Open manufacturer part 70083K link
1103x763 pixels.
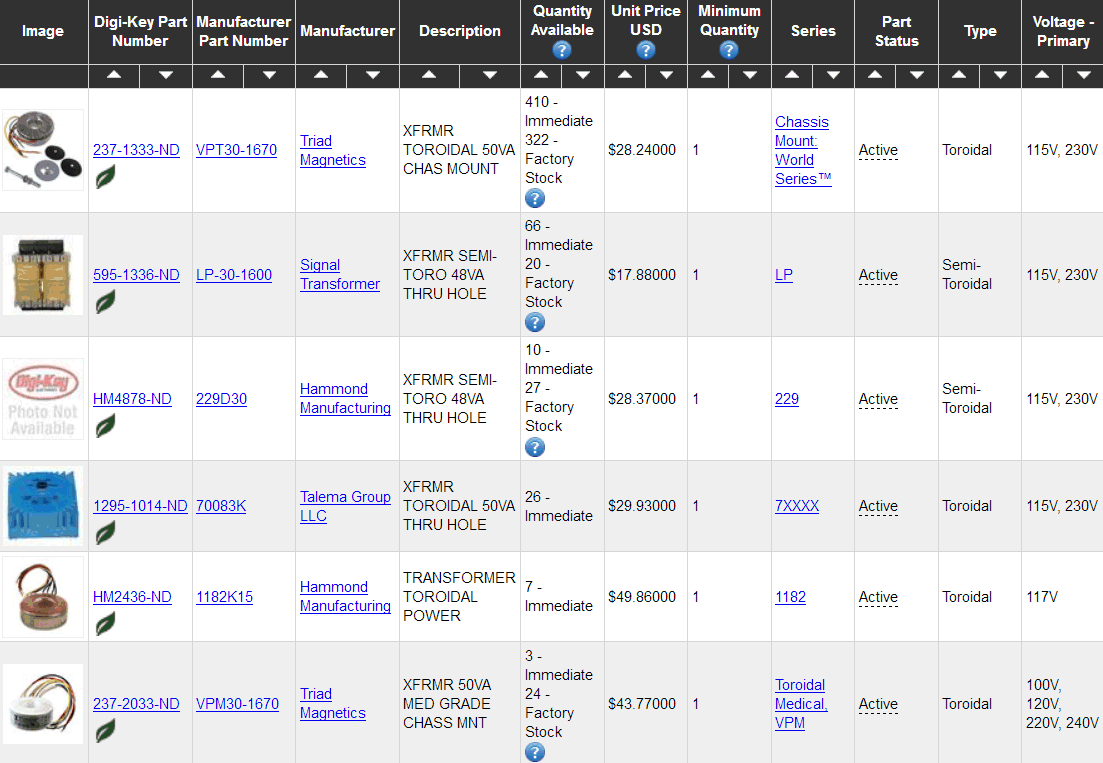coord(221,506)
